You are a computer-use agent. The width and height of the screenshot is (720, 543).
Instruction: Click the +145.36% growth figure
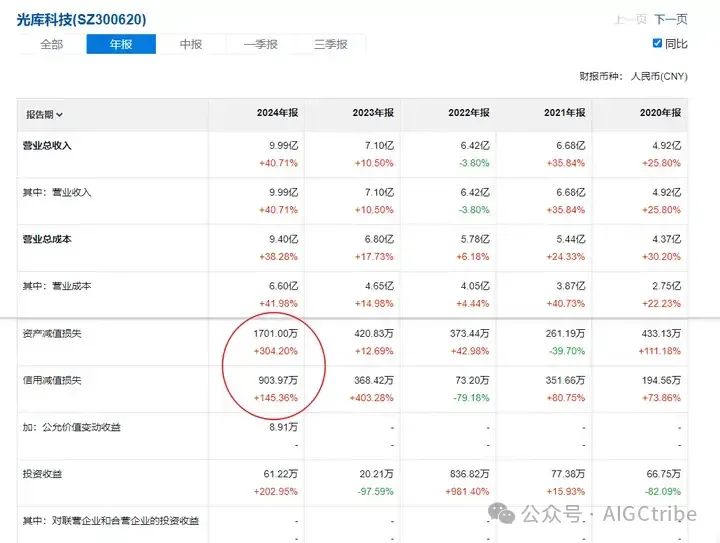(x=276, y=398)
